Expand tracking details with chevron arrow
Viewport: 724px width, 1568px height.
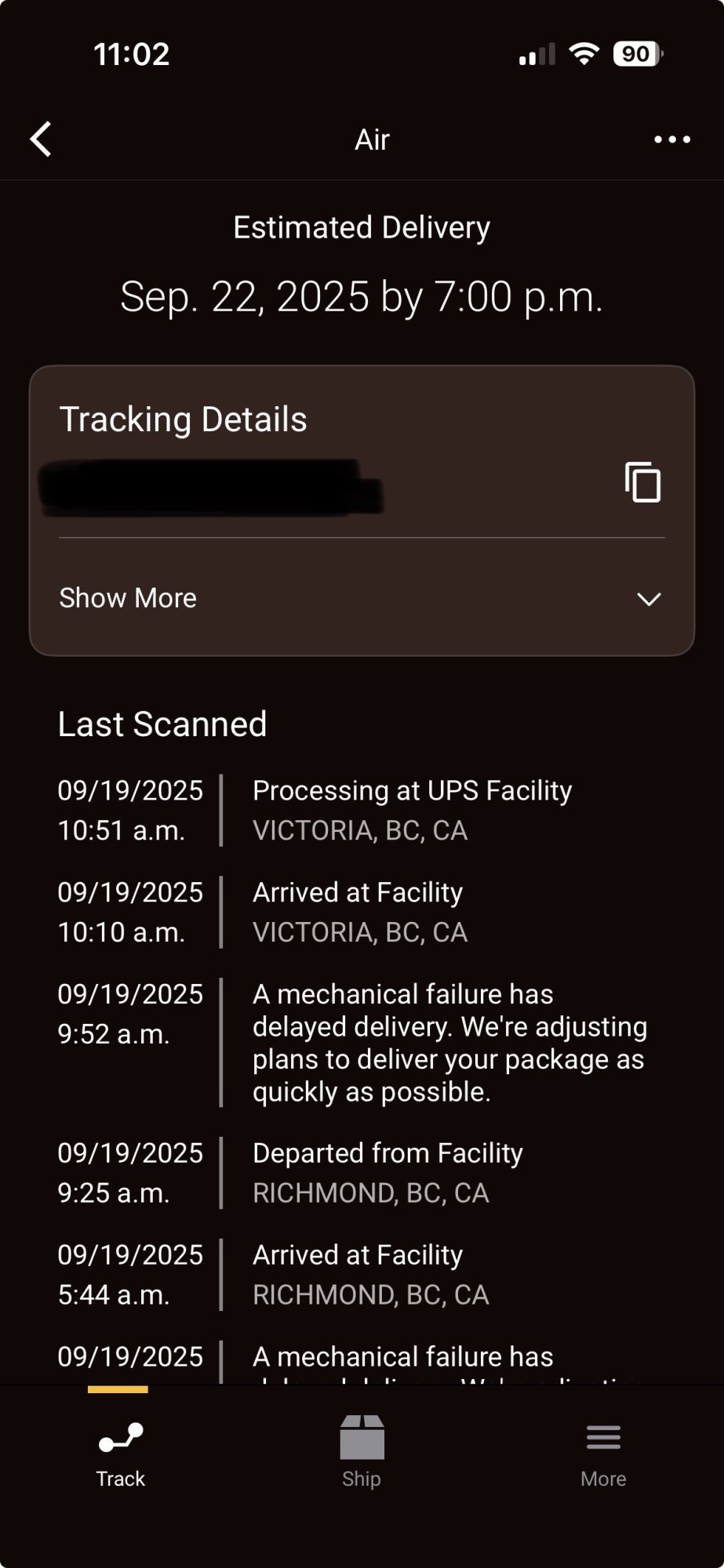[x=649, y=599]
